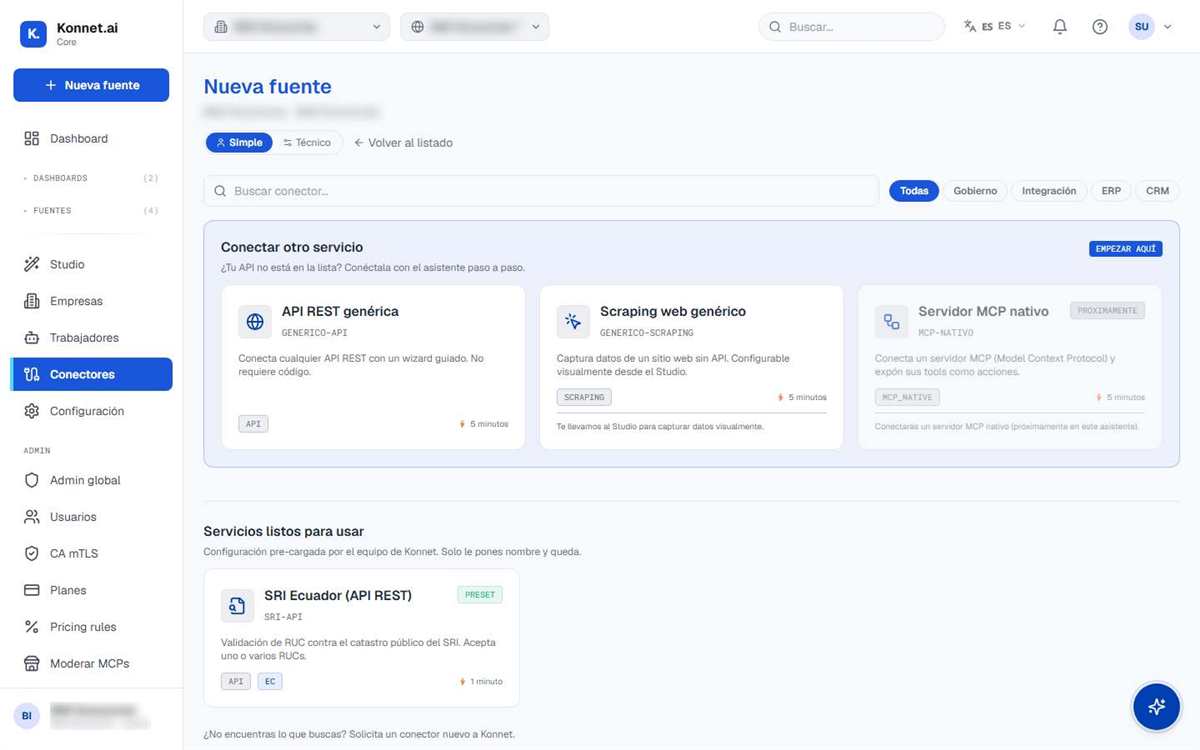The width and height of the screenshot is (1200, 750).
Task: Expand the FUENTES sidebar section
Action: [x=91, y=211]
